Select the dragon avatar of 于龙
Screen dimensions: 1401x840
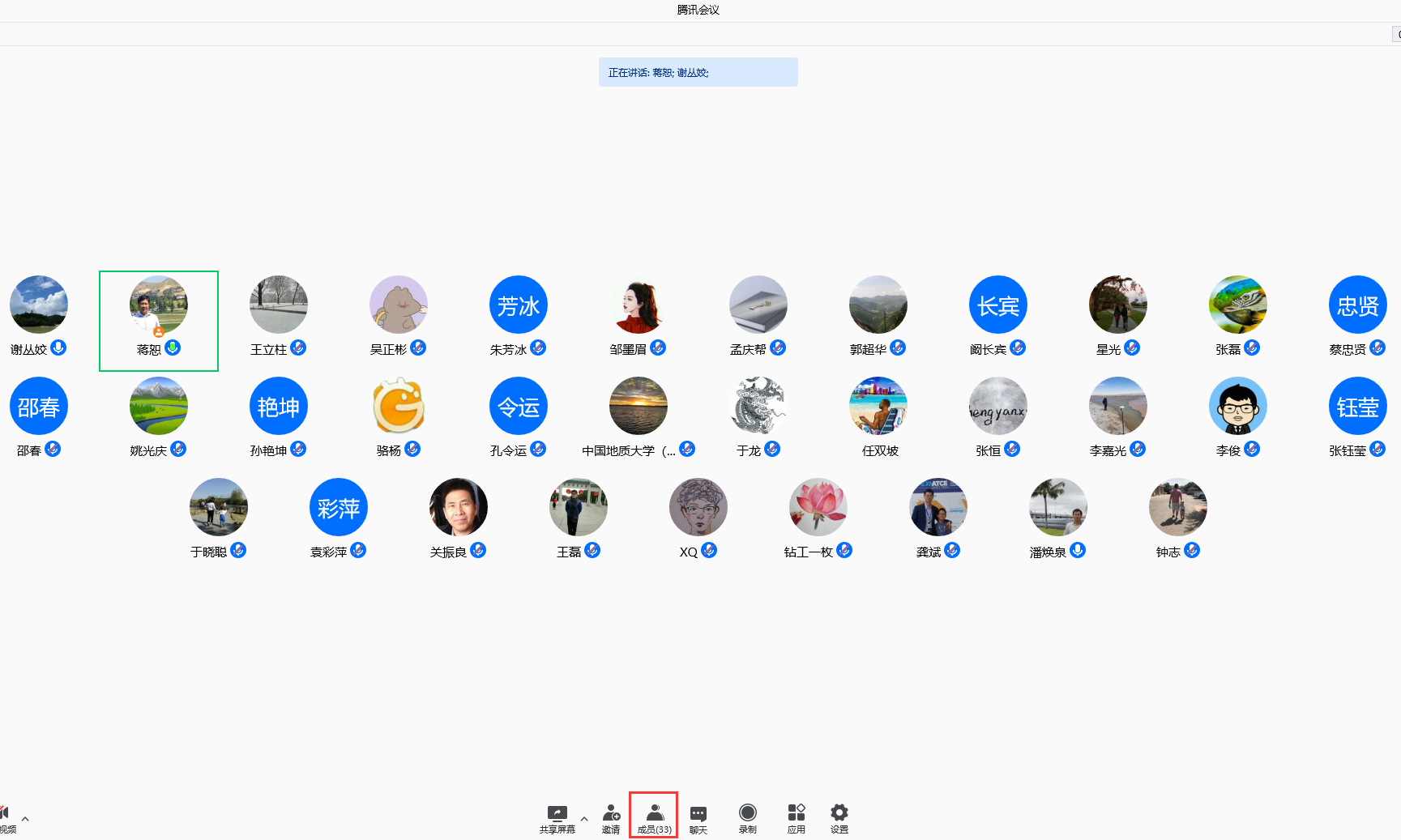tap(758, 406)
